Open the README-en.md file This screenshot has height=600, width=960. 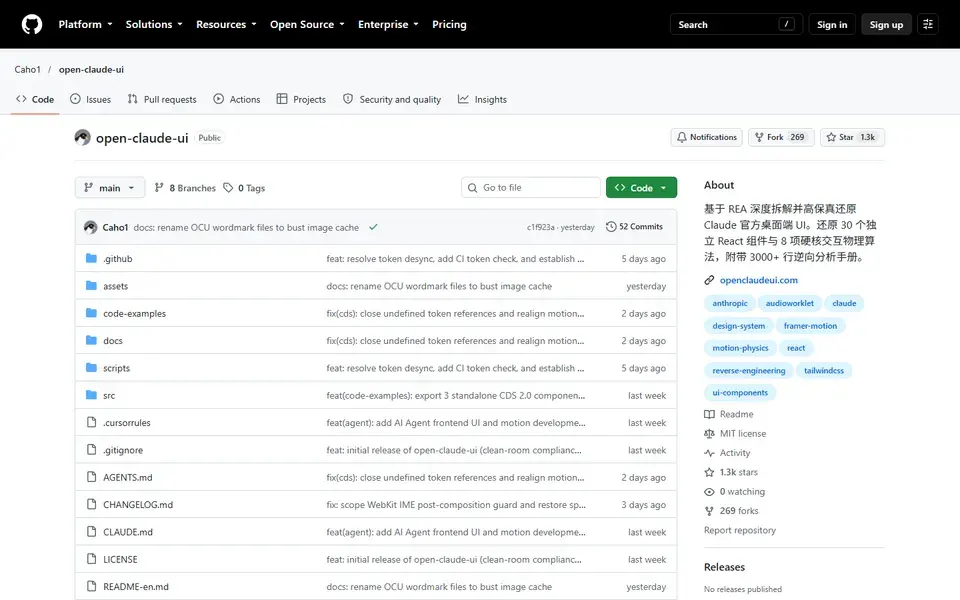pos(135,587)
